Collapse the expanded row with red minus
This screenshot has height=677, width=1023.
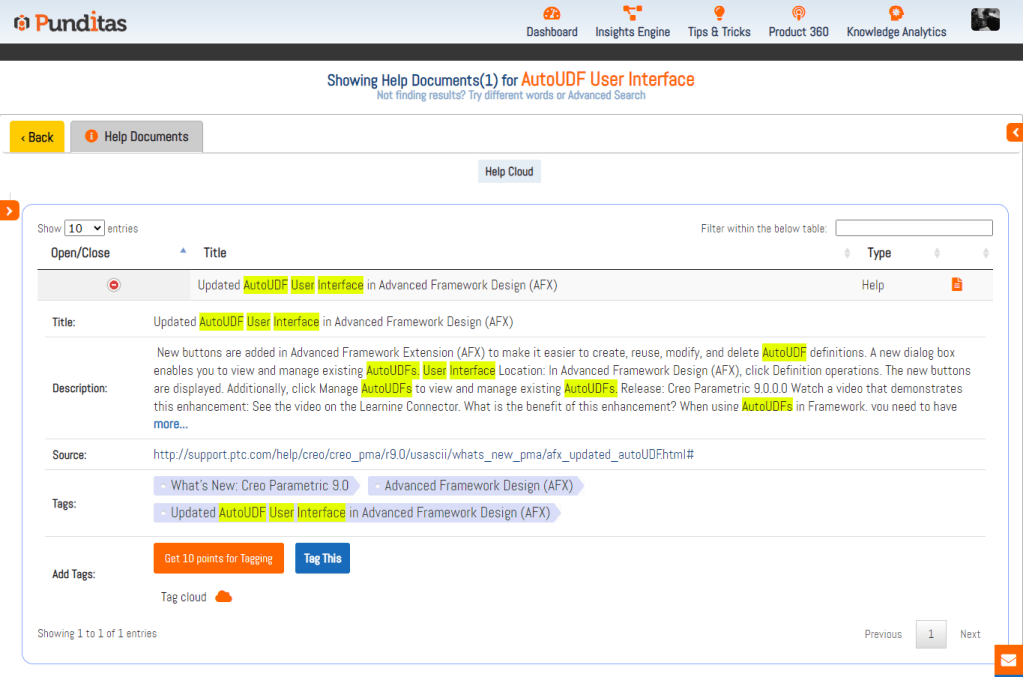pyautogui.click(x=114, y=285)
